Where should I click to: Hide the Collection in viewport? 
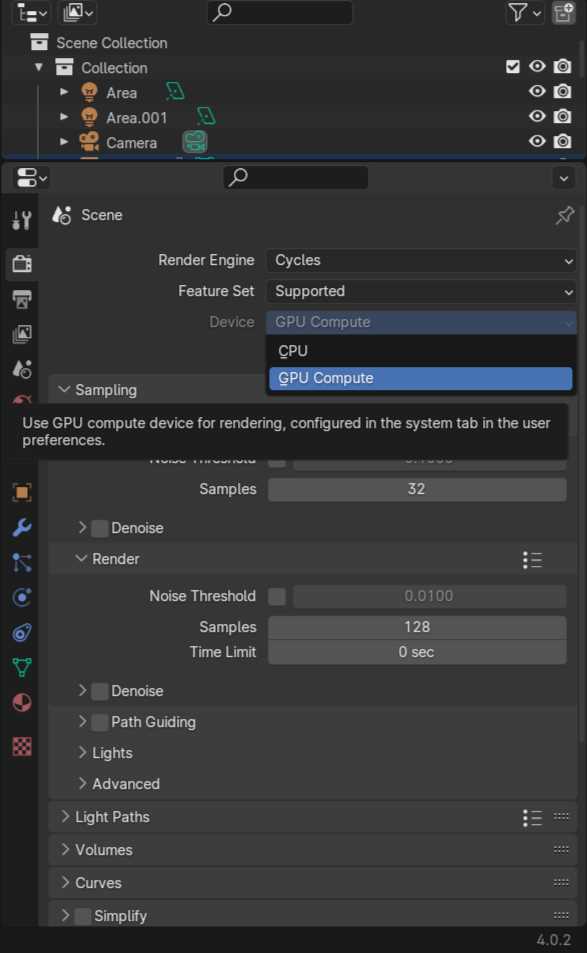[x=537, y=66]
